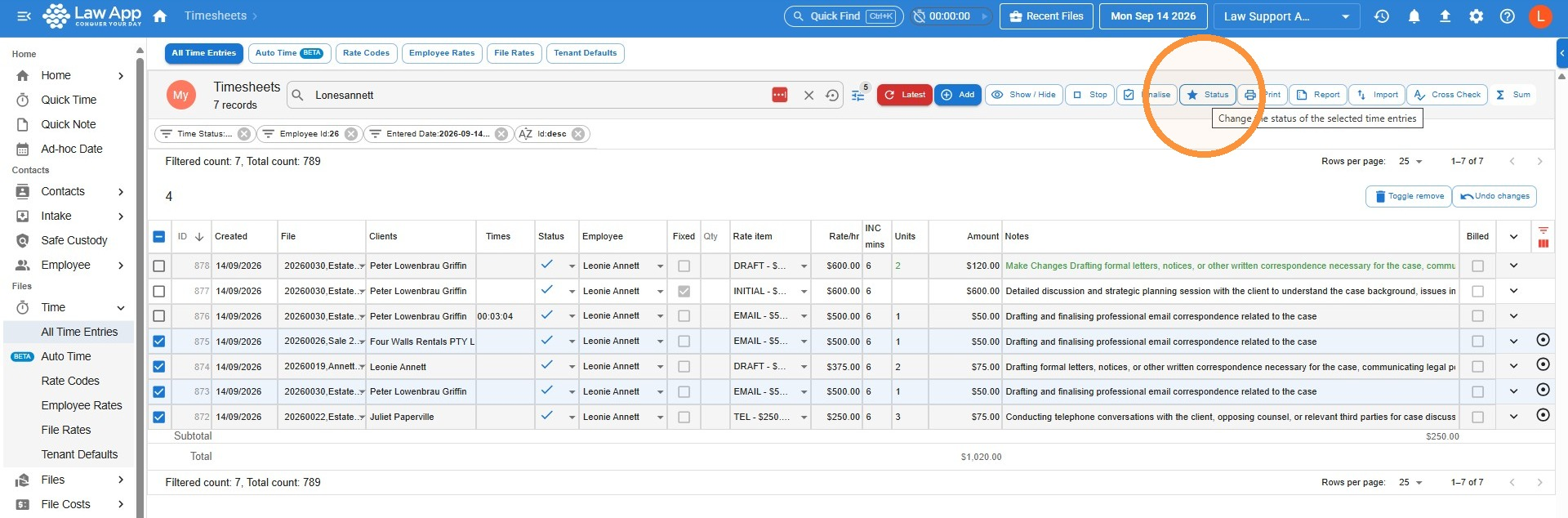
Task: Click the circle-dot icon on row 875
Action: 1543,341
